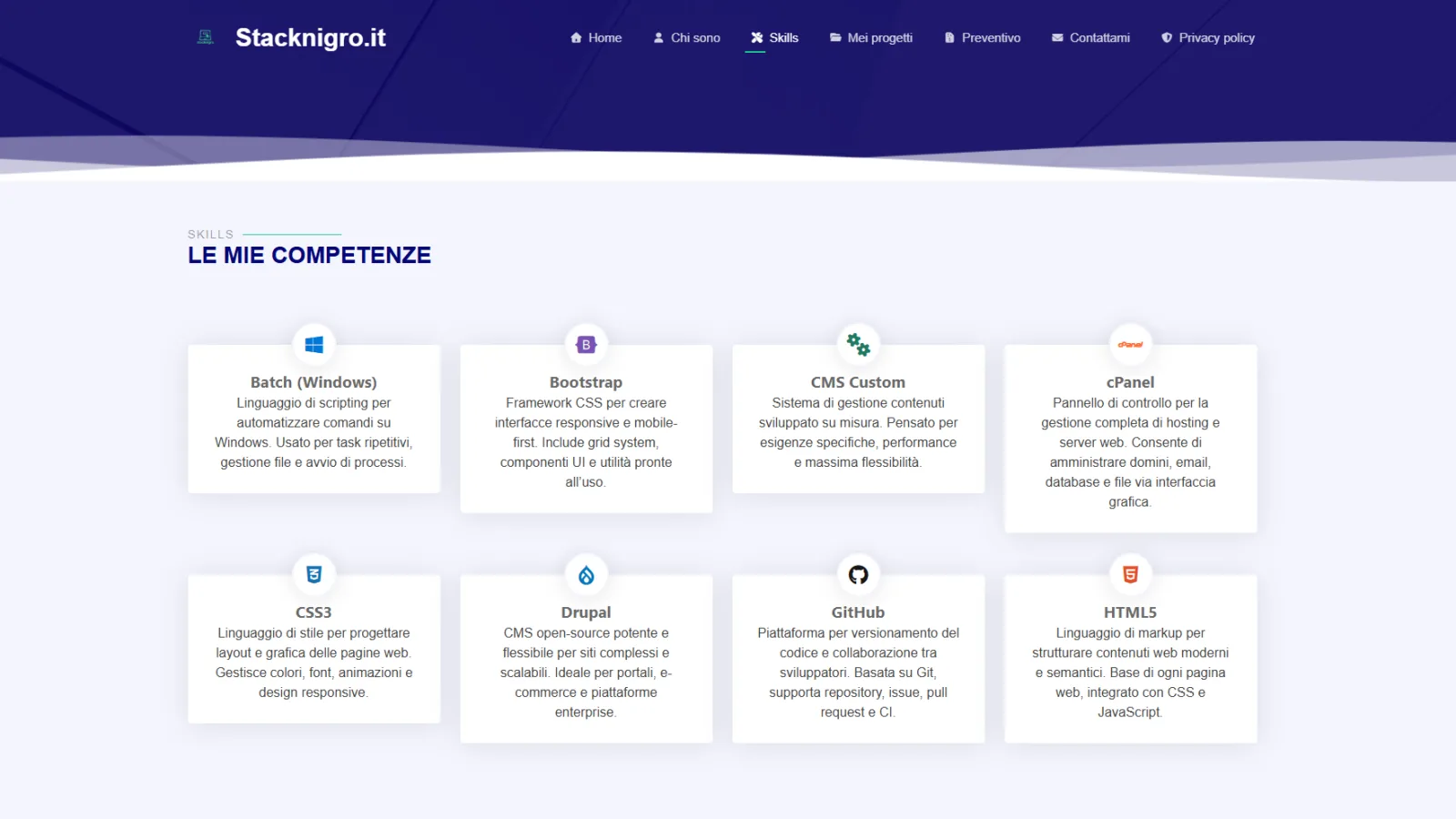Click the Windows logo icon on Batch card
This screenshot has width=1456, height=819.
click(314, 345)
